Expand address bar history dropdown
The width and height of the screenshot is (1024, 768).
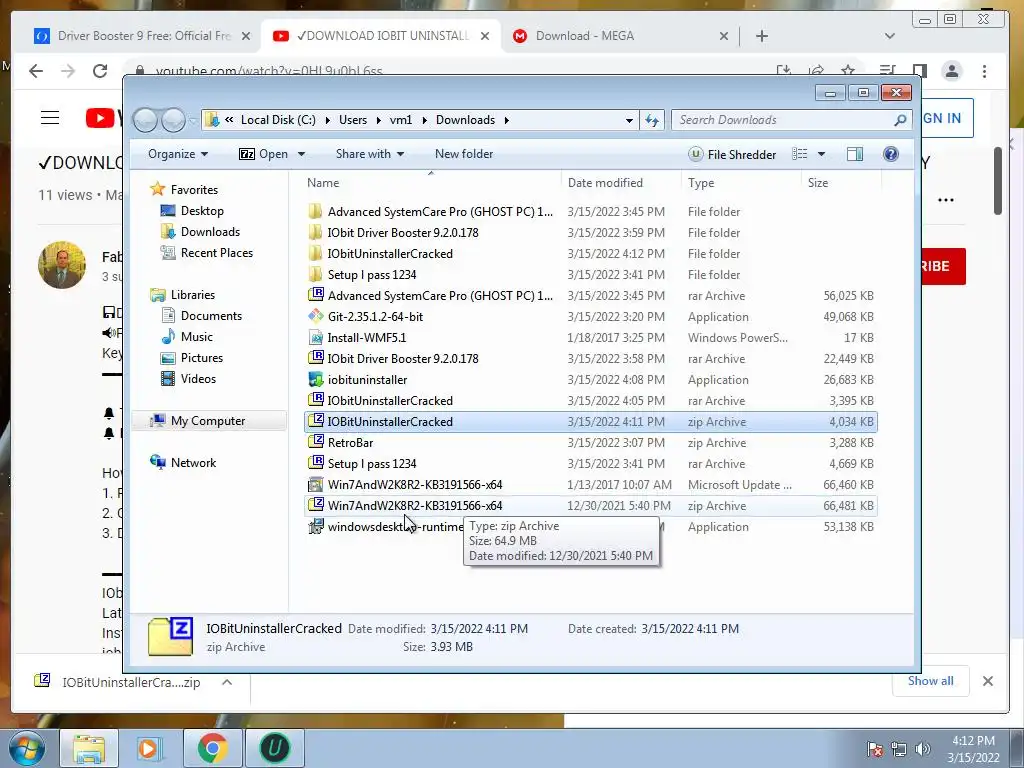click(x=629, y=120)
